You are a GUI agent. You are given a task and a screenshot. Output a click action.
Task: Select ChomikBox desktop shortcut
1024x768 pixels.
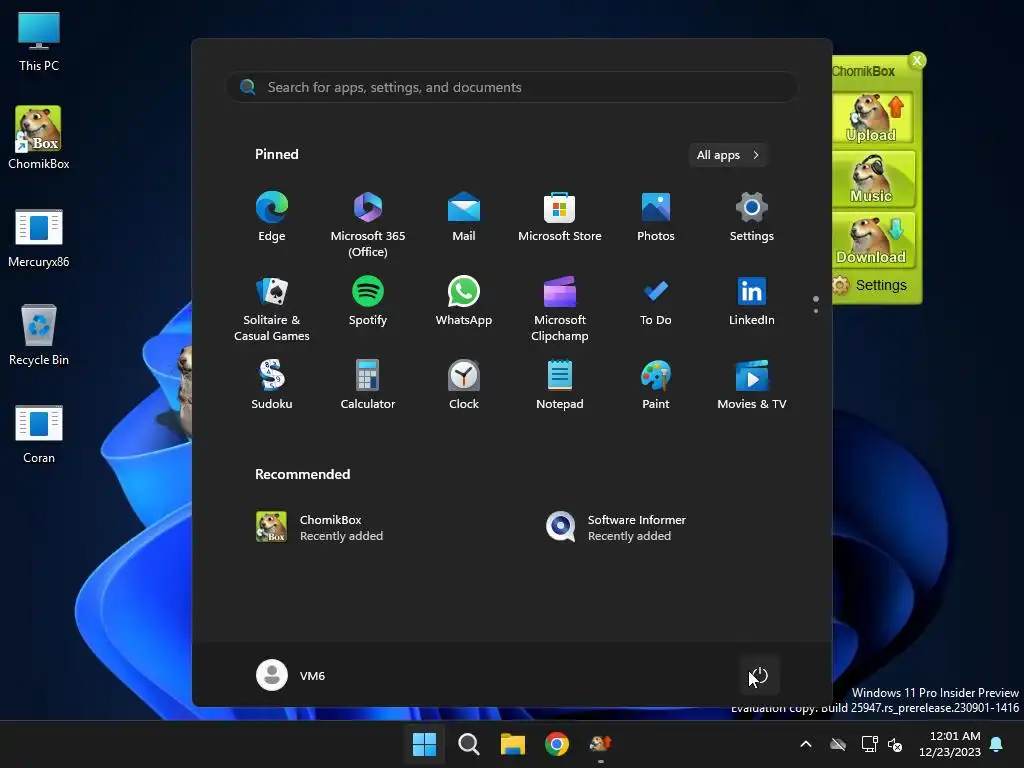tap(39, 138)
